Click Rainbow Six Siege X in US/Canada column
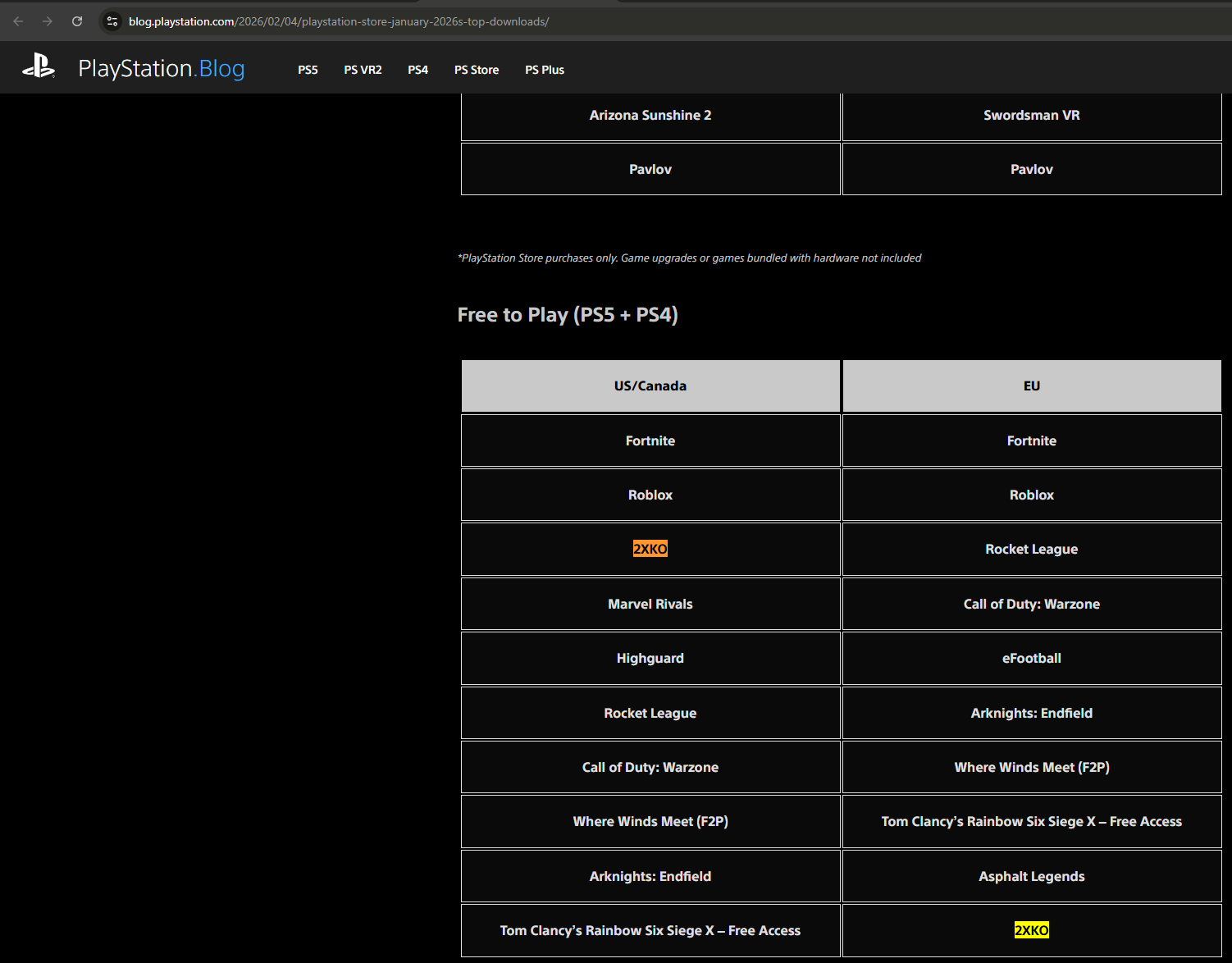This screenshot has width=1232, height=963. [x=650, y=930]
